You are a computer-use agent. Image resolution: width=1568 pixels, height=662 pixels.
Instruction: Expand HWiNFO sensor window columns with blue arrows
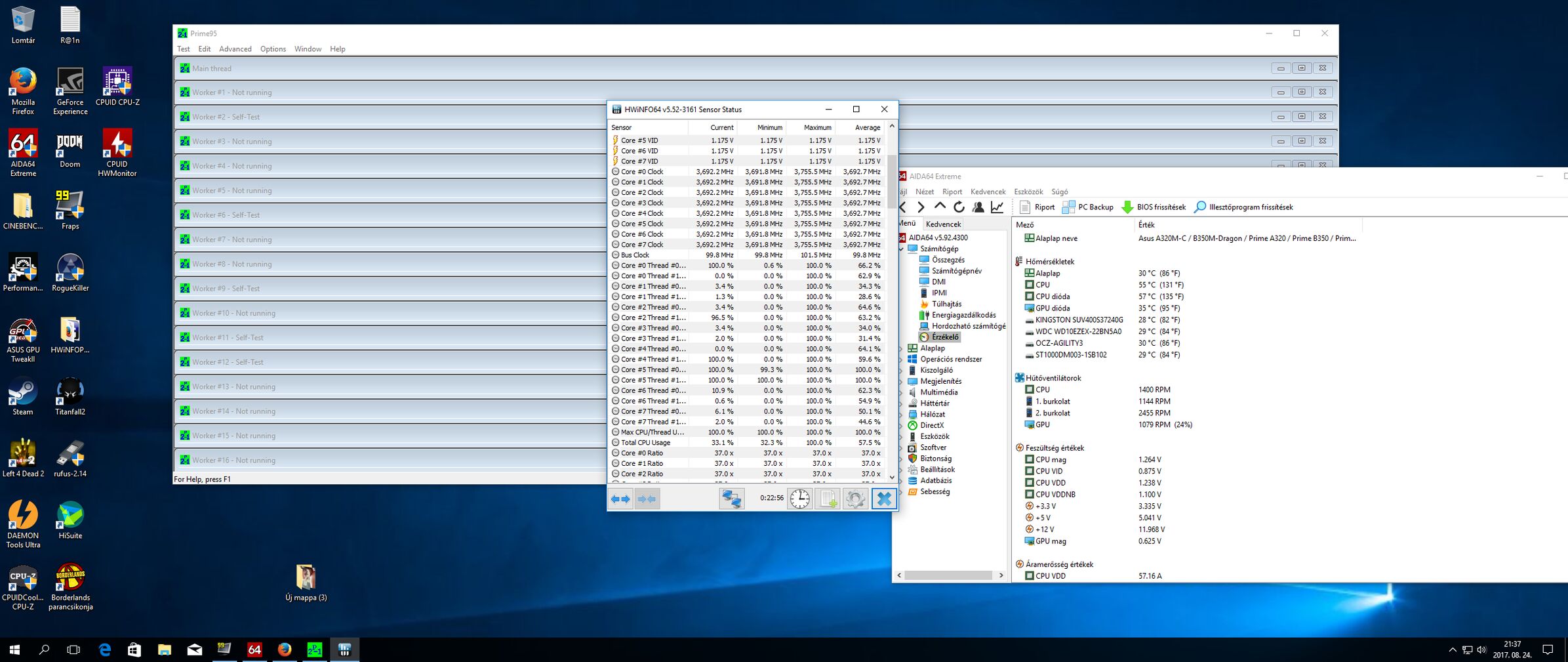click(x=620, y=499)
